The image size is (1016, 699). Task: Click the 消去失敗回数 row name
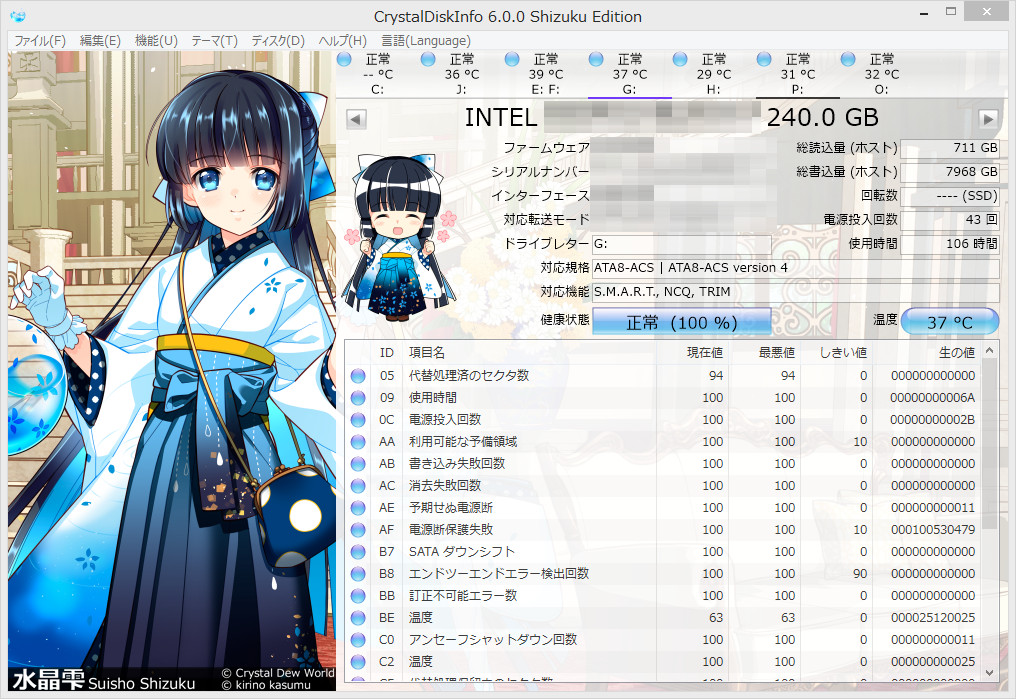[445, 486]
